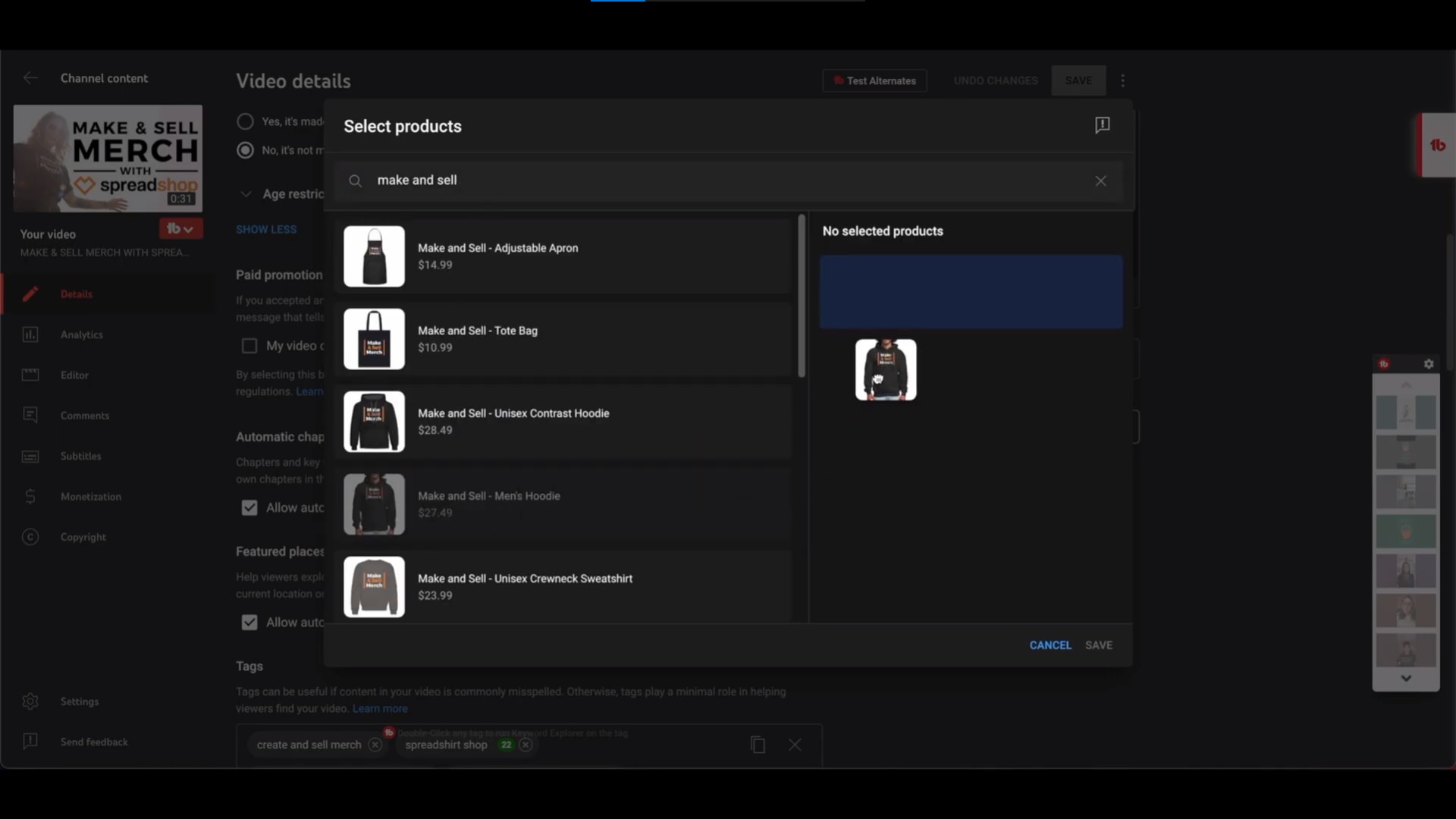This screenshot has width=1456, height=819.
Task: Open Analytics in the left sidebar
Action: [81, 334]
